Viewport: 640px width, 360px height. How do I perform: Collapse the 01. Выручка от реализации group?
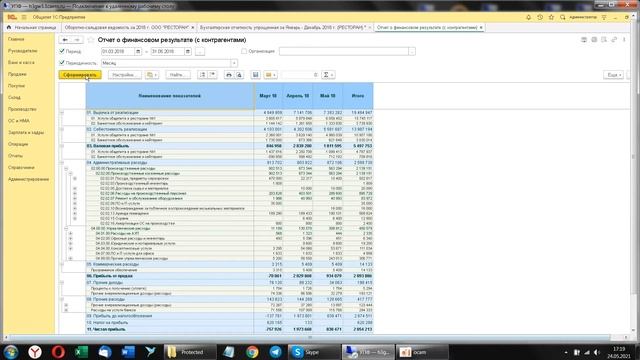coord(62,113)
